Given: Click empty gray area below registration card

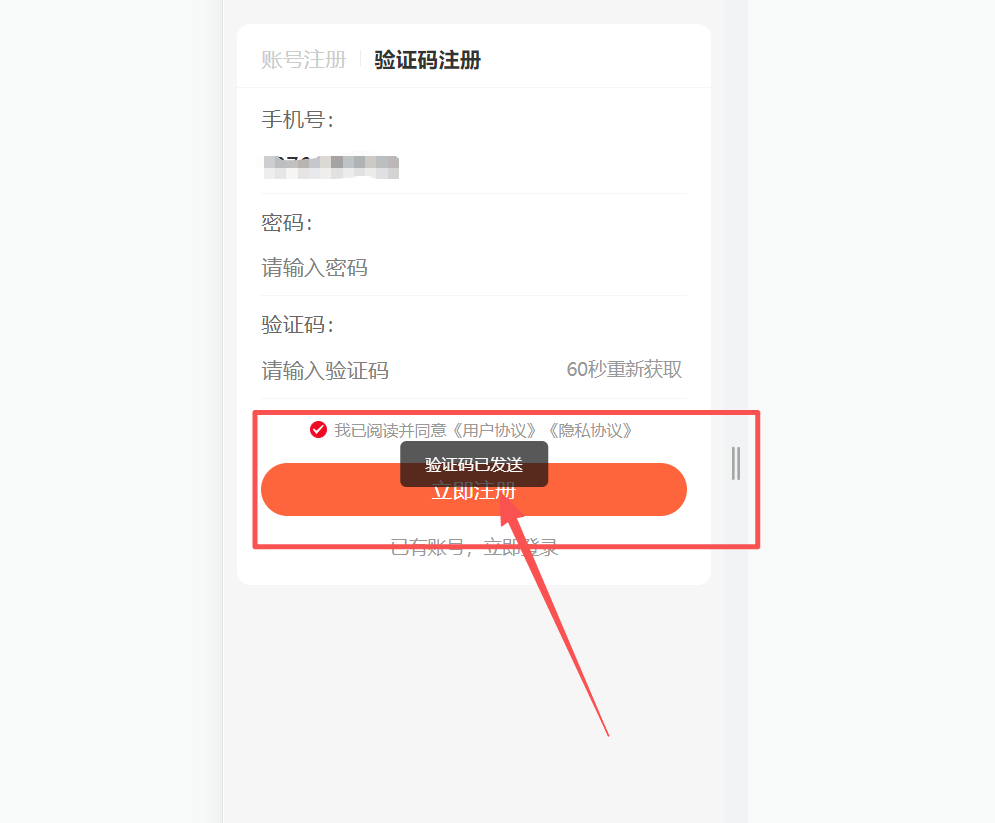Looking at the screenshot, I should 473,698.
